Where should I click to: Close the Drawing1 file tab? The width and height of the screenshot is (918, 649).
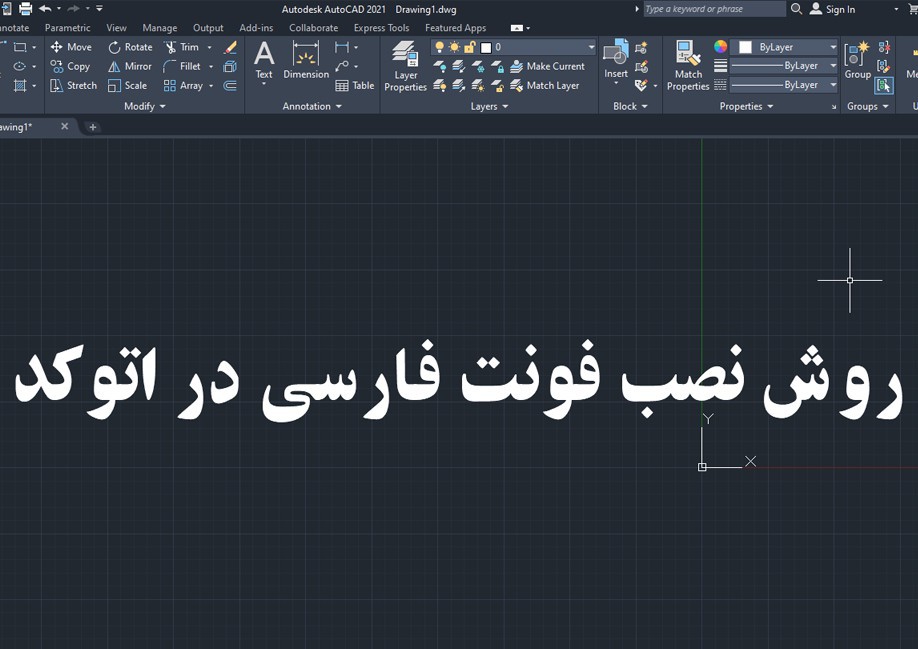point(64,126)
